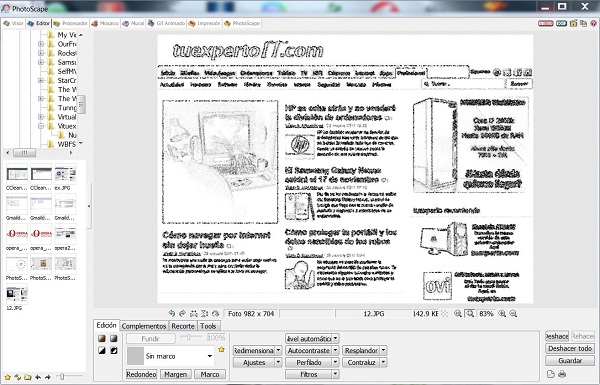
Task: Switch to the Procesador tab
Action: (71, 23)
